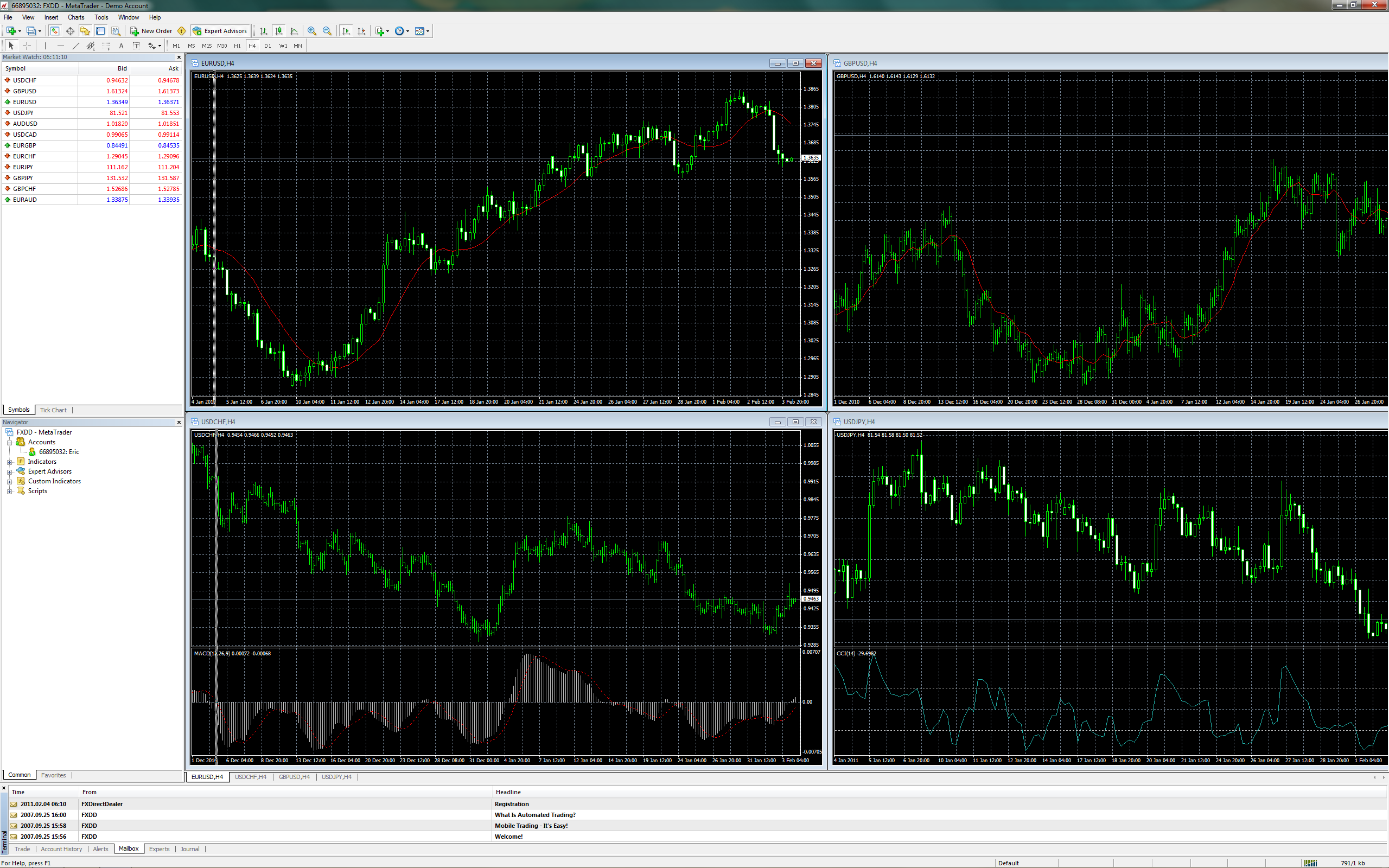Set timeframe to M15

pyautogui.click(x=207, y=46)
